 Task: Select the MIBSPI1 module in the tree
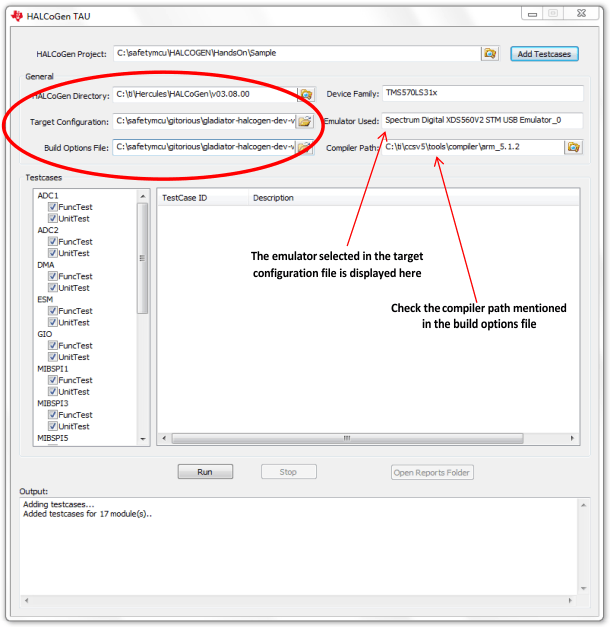tap(53, 369)
